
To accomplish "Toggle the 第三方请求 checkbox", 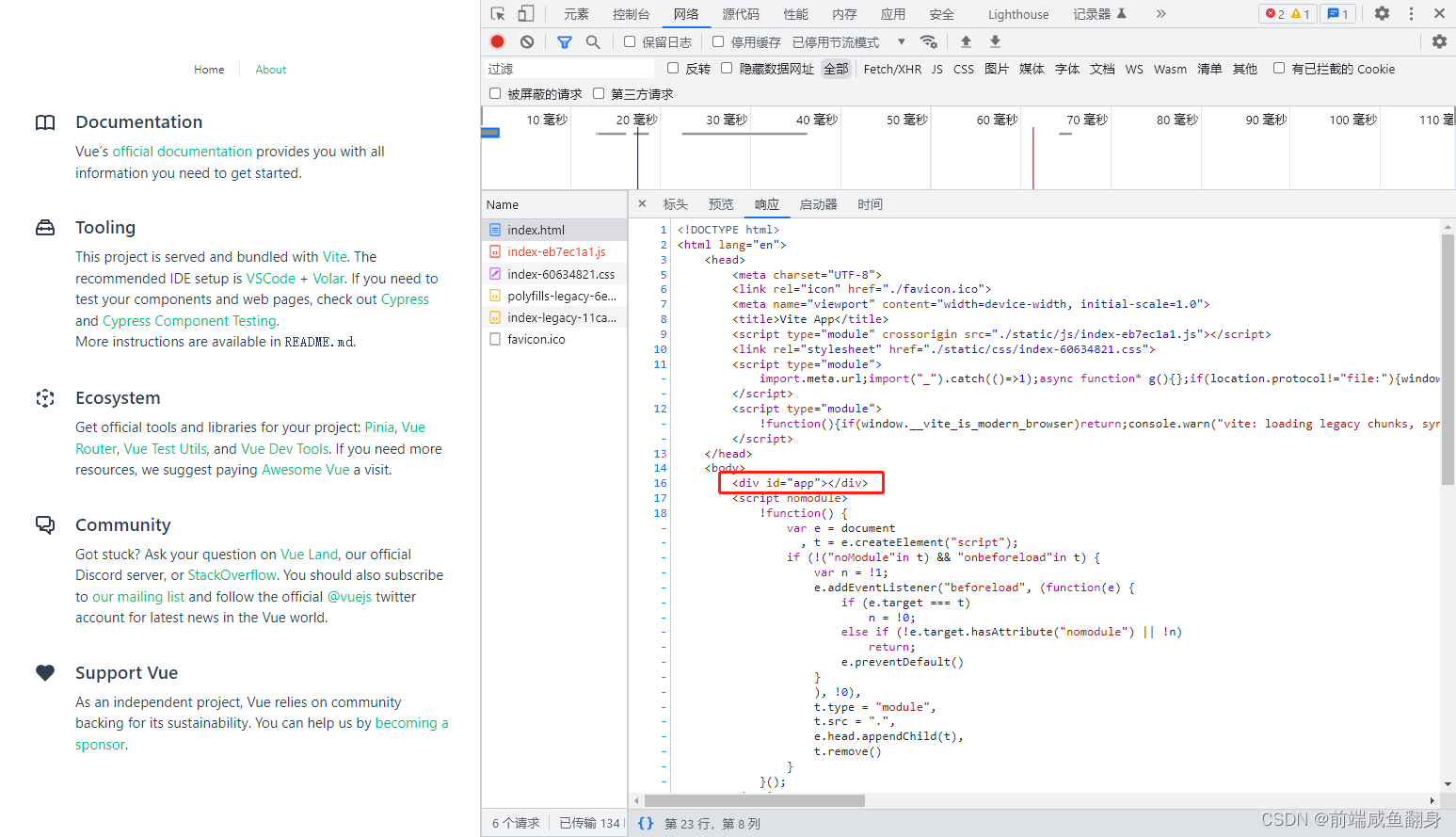I will click(599, 93).
